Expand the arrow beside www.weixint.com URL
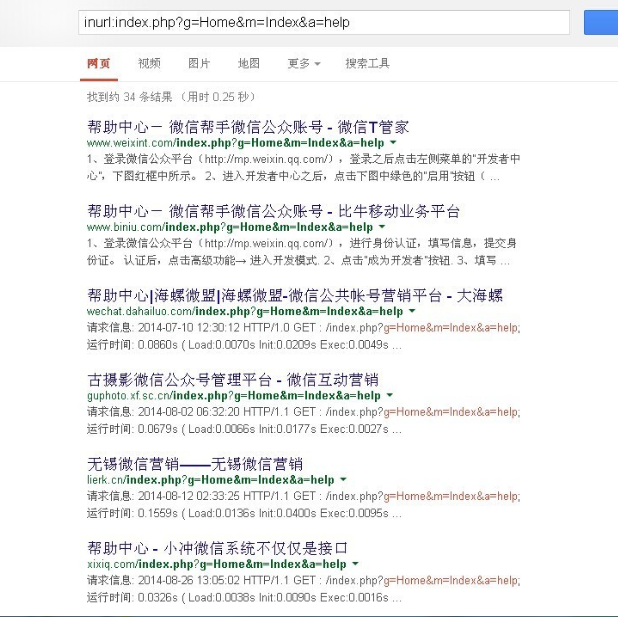 coord(393,142)
